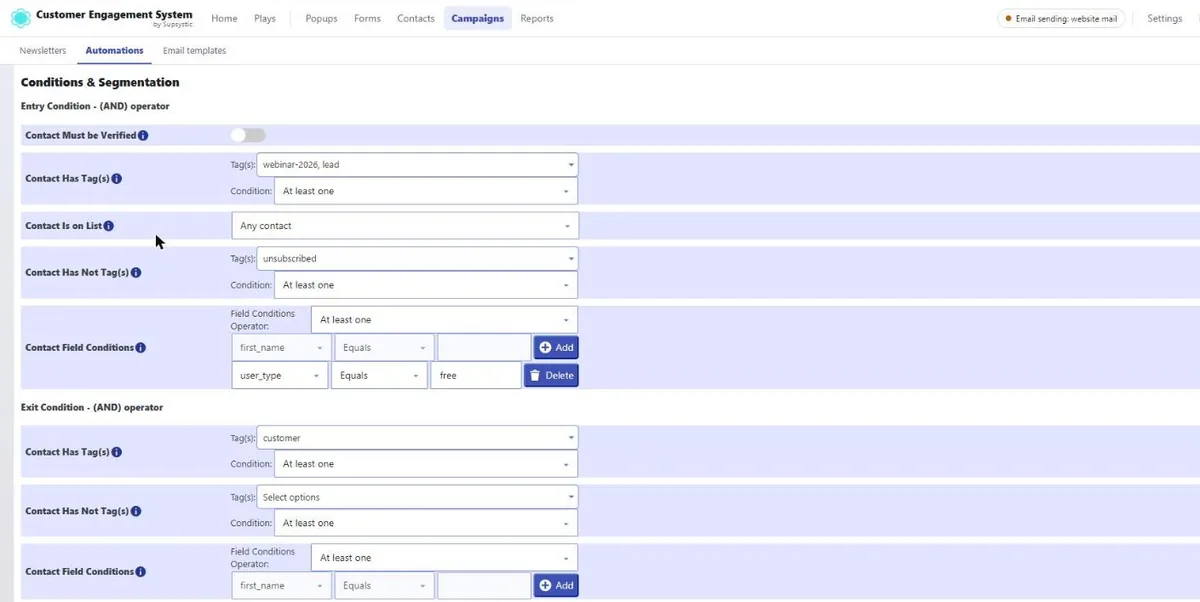The width and height of the screenshot is (1200, 602).
Task: Open exit Has Tag(s) Condition dropdown
Action: pyautogui.click(x=426, y=464)
